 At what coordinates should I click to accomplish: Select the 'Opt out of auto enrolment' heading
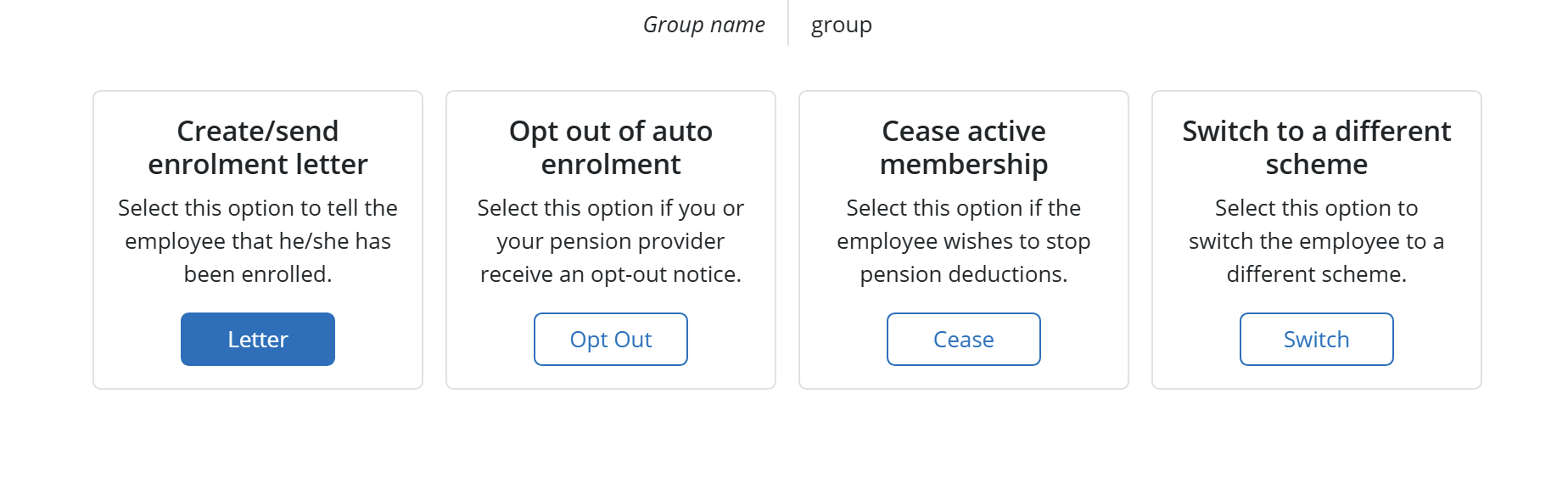click(611, 148)
